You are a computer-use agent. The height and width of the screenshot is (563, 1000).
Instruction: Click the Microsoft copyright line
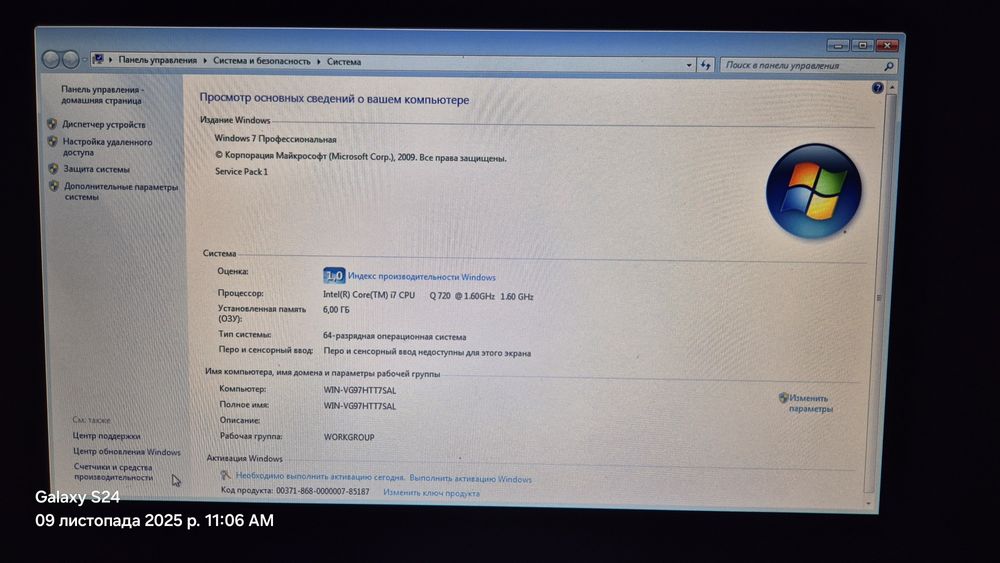coord(360,157)
